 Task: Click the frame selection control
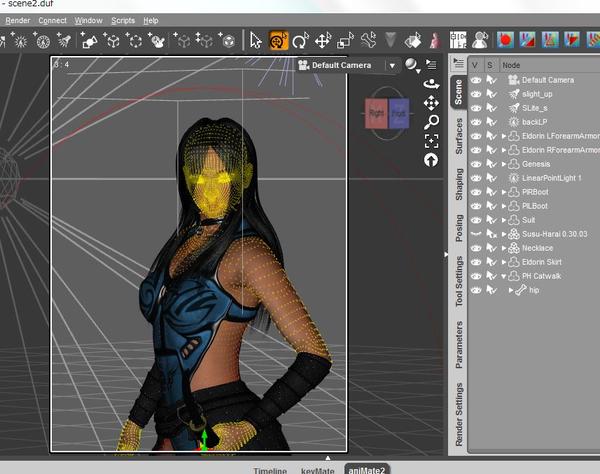coord(432,141)
